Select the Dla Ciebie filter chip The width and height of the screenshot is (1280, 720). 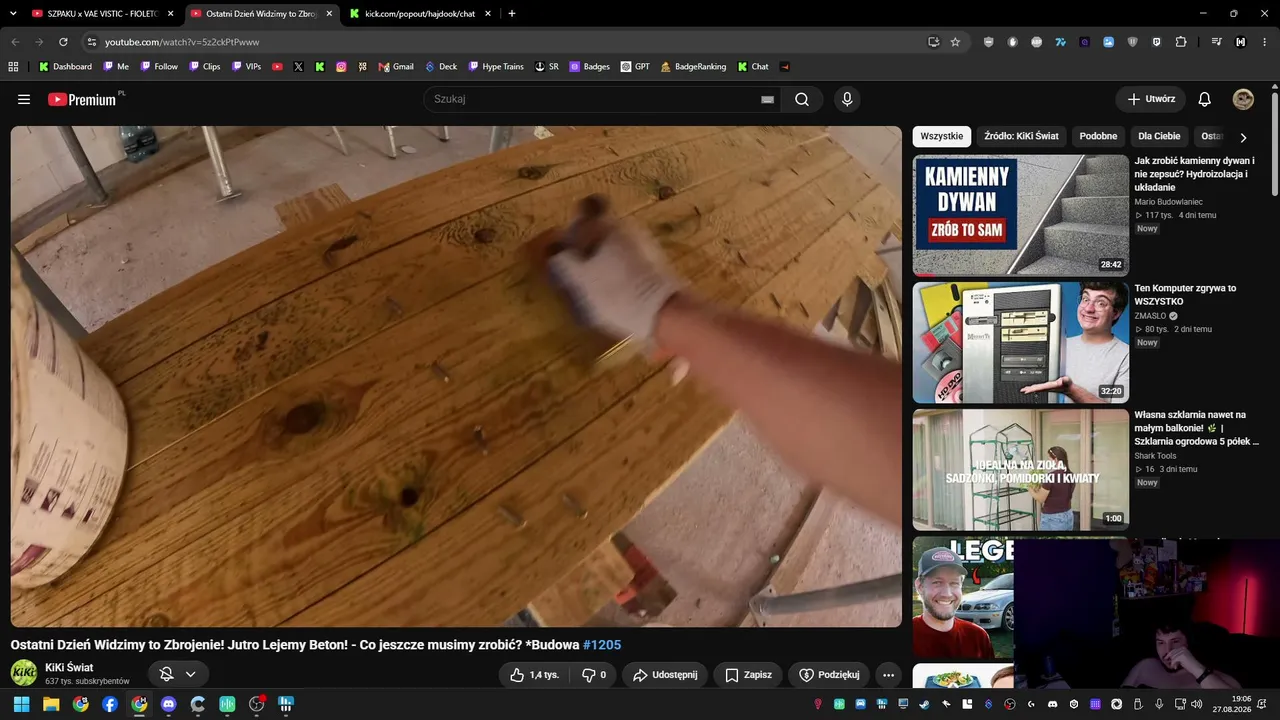tap(1159, 136)
